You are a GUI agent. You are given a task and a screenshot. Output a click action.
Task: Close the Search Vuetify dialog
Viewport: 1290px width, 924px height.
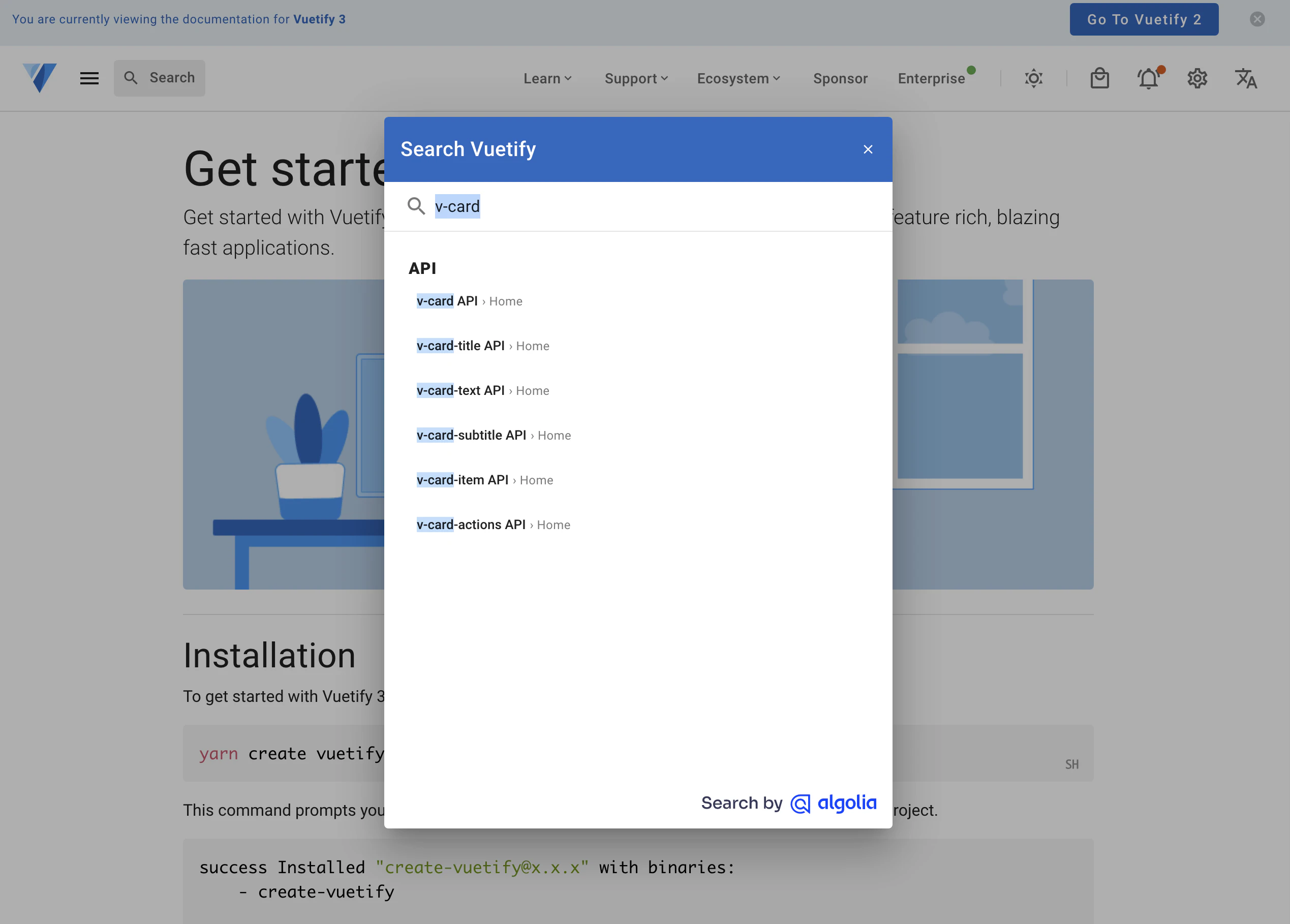tap(868, 149)
